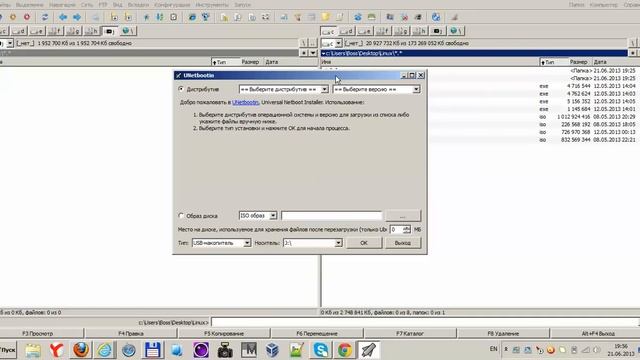Viewport: 640px width, 360px height.
Task: Click F5 Копирование button
Action: click(x=224, y=333)
